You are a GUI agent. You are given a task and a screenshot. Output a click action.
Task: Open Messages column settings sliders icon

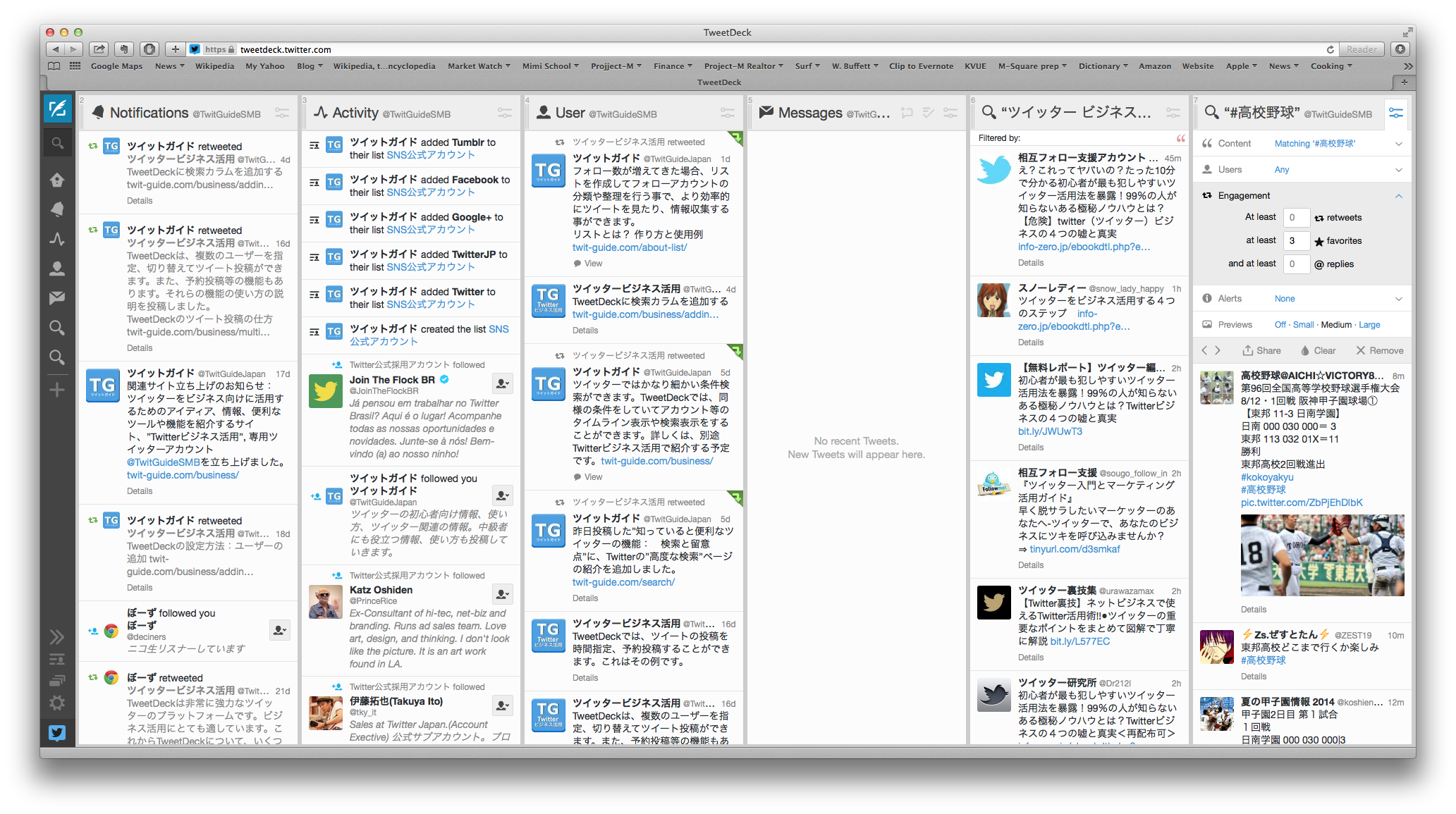tap(950, 113)
